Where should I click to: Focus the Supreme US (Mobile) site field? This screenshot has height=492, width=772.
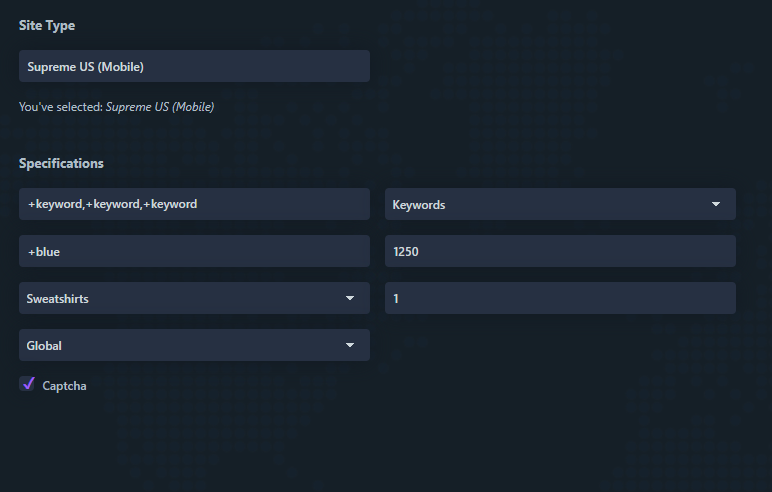194,66
